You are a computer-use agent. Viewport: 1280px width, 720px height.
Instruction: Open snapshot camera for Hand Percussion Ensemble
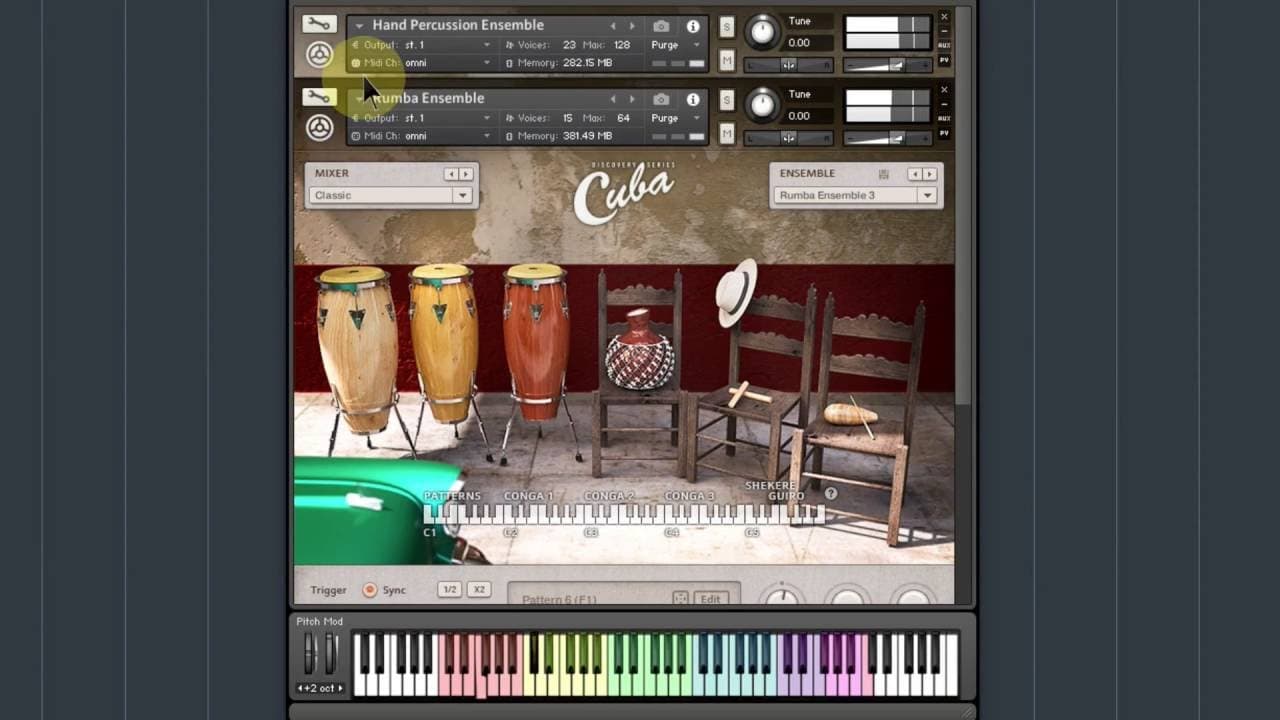(661, 26)
